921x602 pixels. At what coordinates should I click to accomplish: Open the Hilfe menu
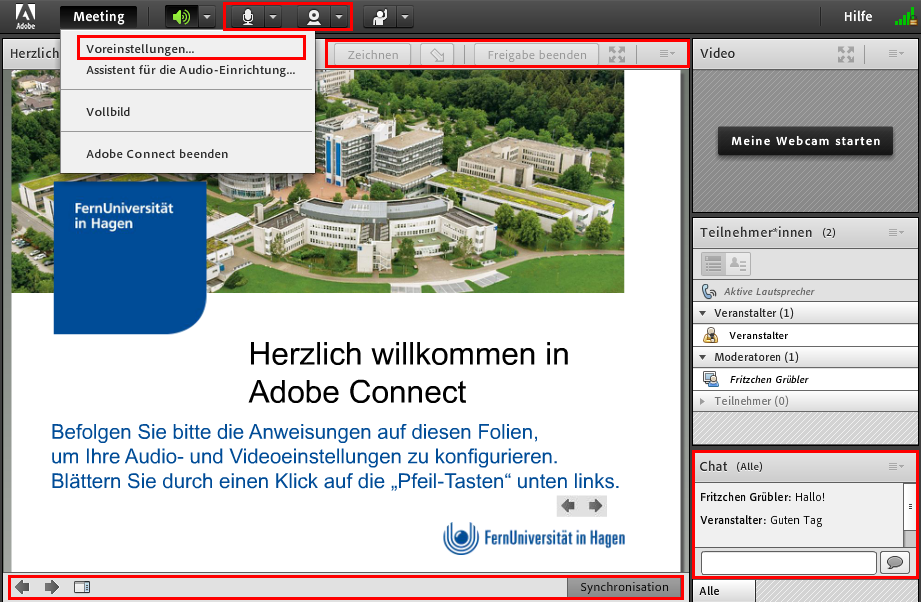[858, 16]
